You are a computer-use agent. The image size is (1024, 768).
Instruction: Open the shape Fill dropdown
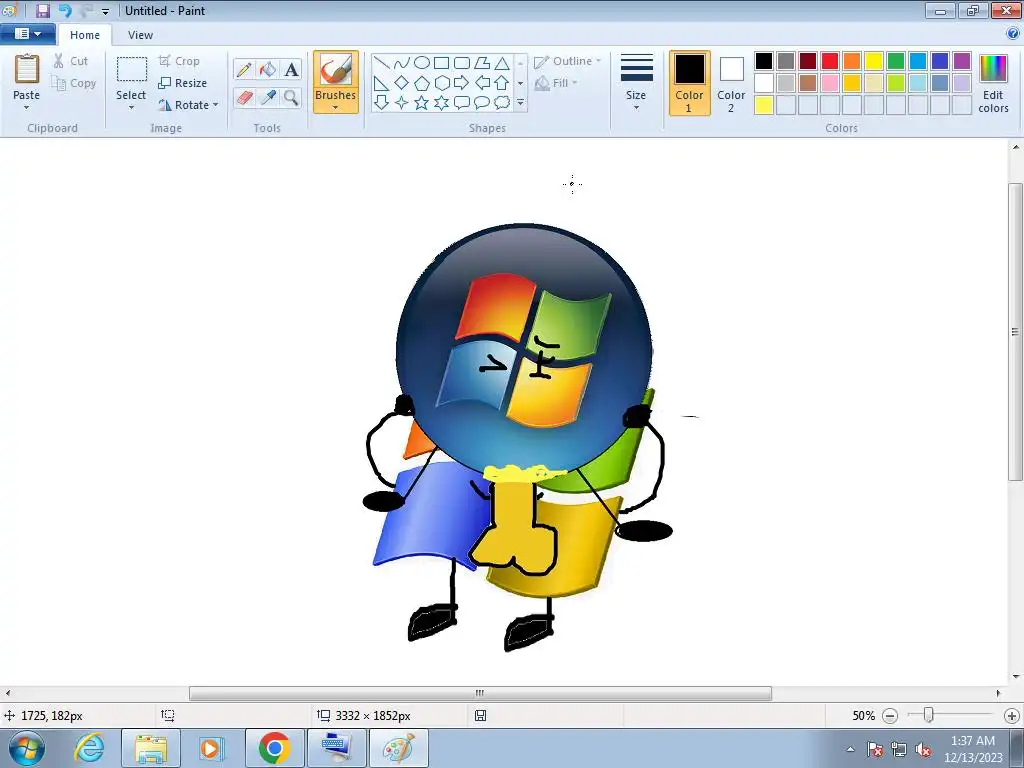[x=556, y=83]
